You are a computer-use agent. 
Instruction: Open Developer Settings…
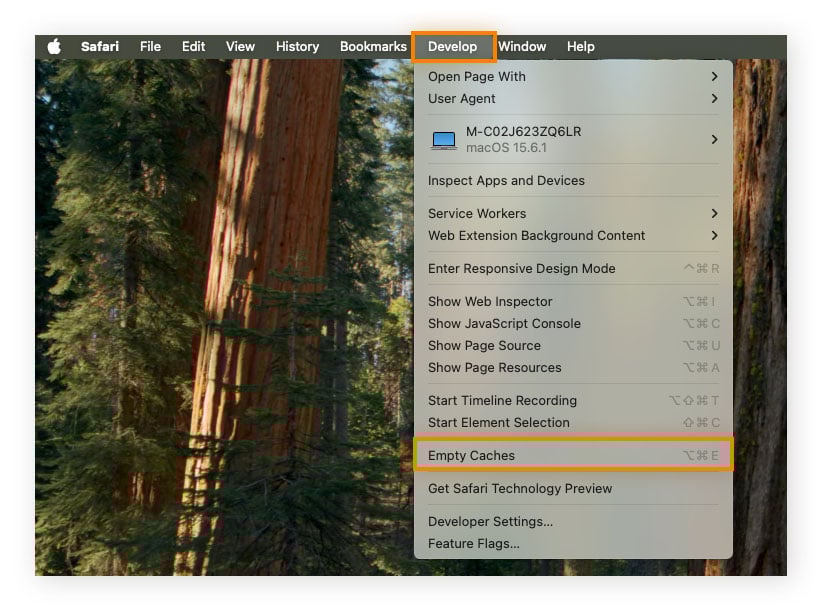(x=490, y=521)
